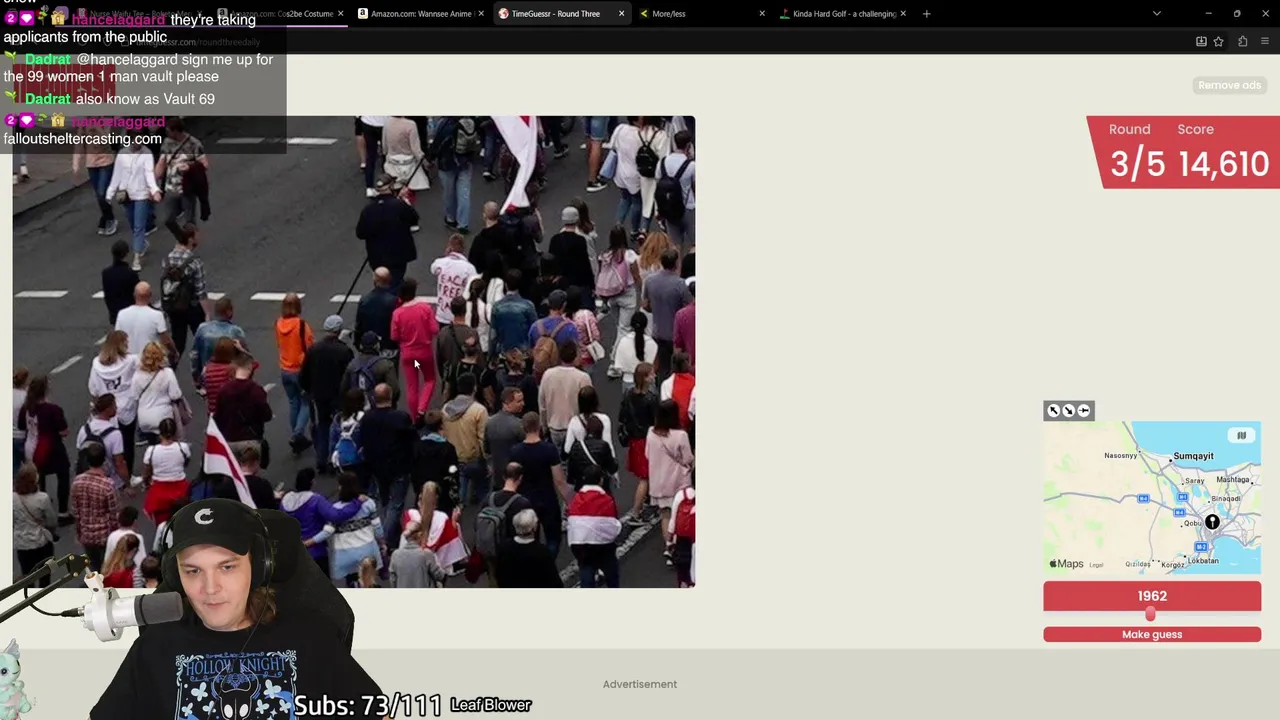The height and width of the screenshot is (720, 1280).
Task: Click falloutsheltercasting.com in the chat overlay
Action: [82, 139]
